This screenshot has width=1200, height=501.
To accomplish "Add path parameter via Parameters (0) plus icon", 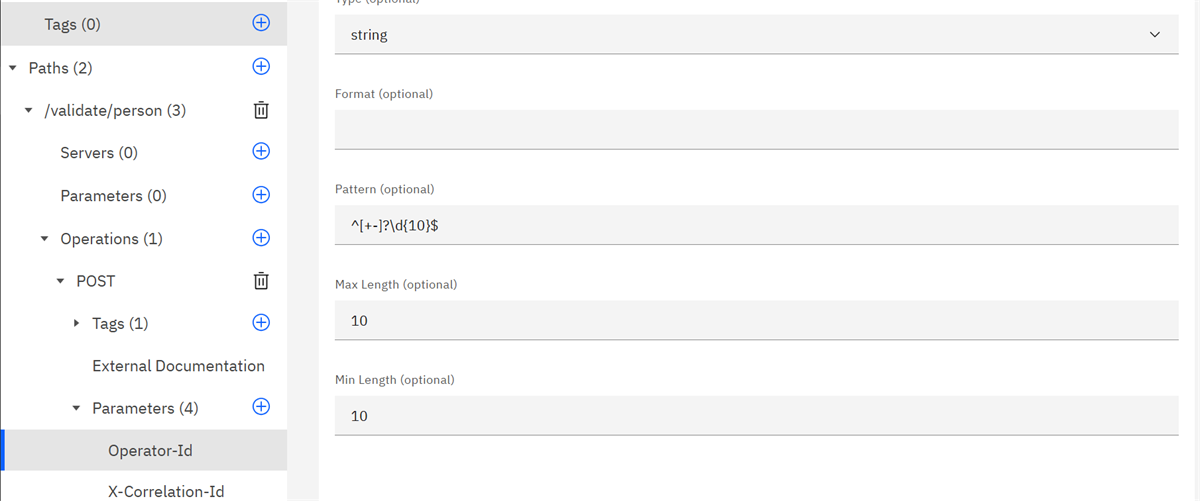I will pos(261,195).
